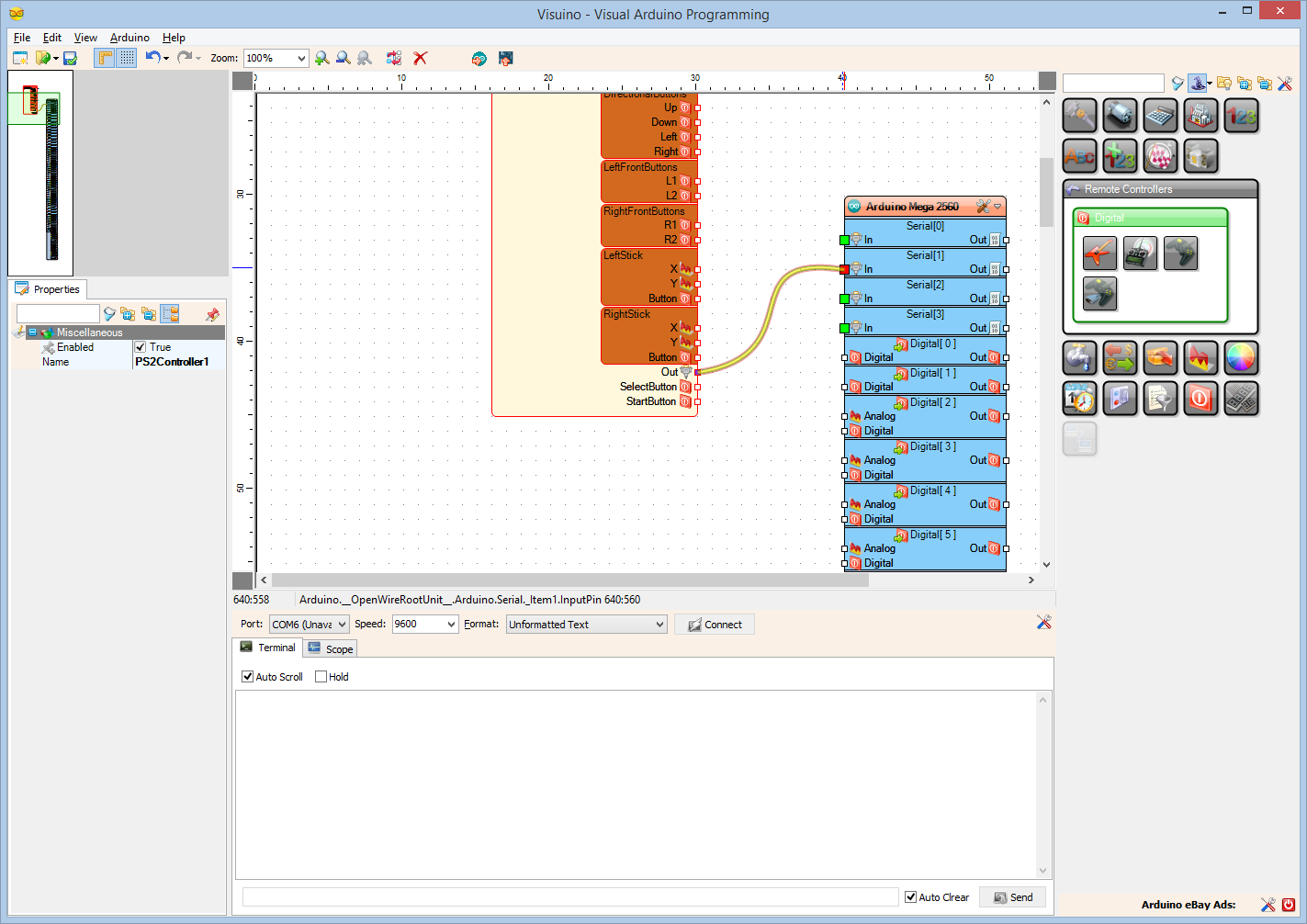Disable Auto Clear next to the Send button

point(910,897)
